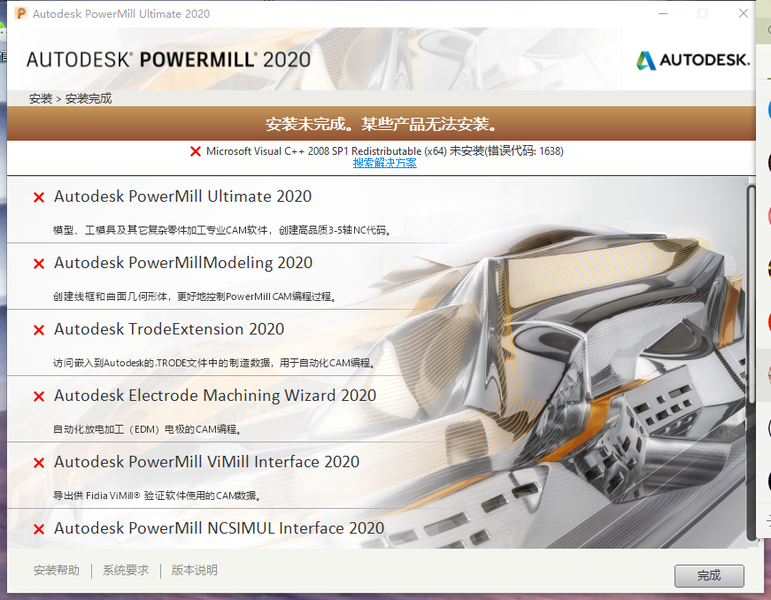The width and height of the screenshot is (771, 600).
Task: Select the Autodesk Electrode Machining Wizard 2020 title
Action: 215,396
